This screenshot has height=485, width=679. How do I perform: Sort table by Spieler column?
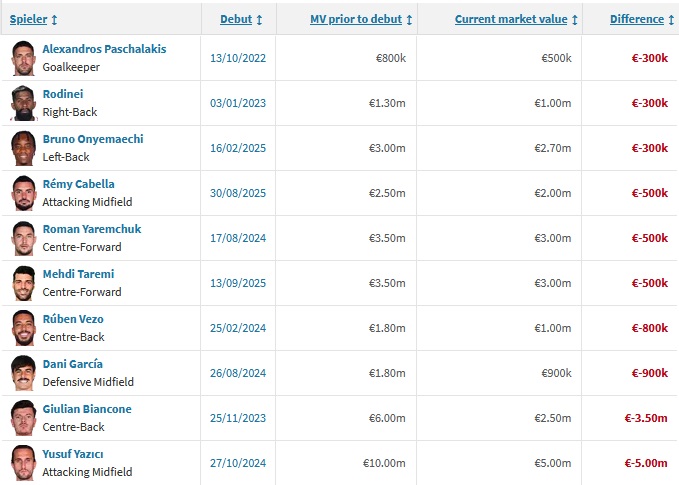pyautogui.click(x=33, y=19)
